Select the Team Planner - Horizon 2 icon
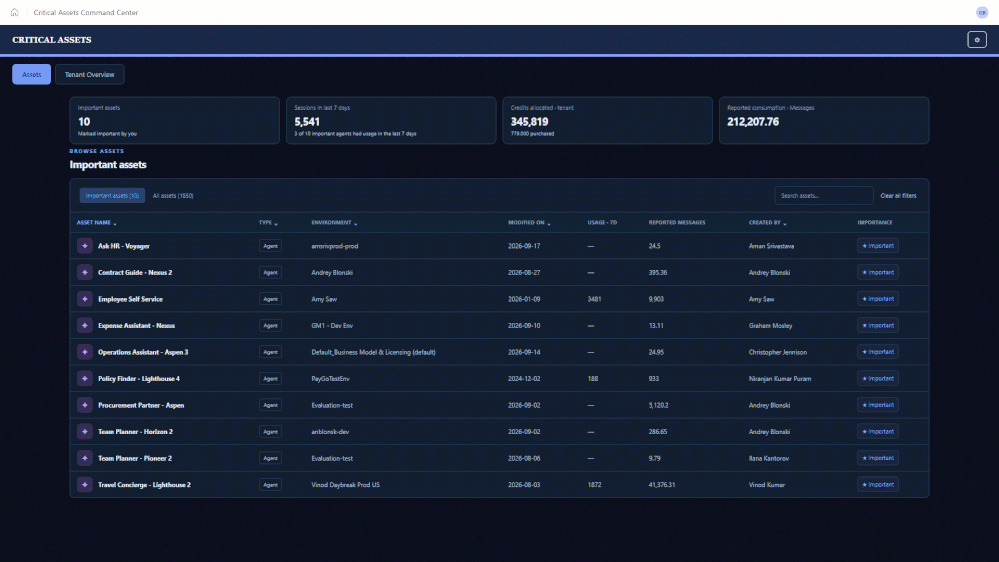Screen dimensions: 999x562 85,431
